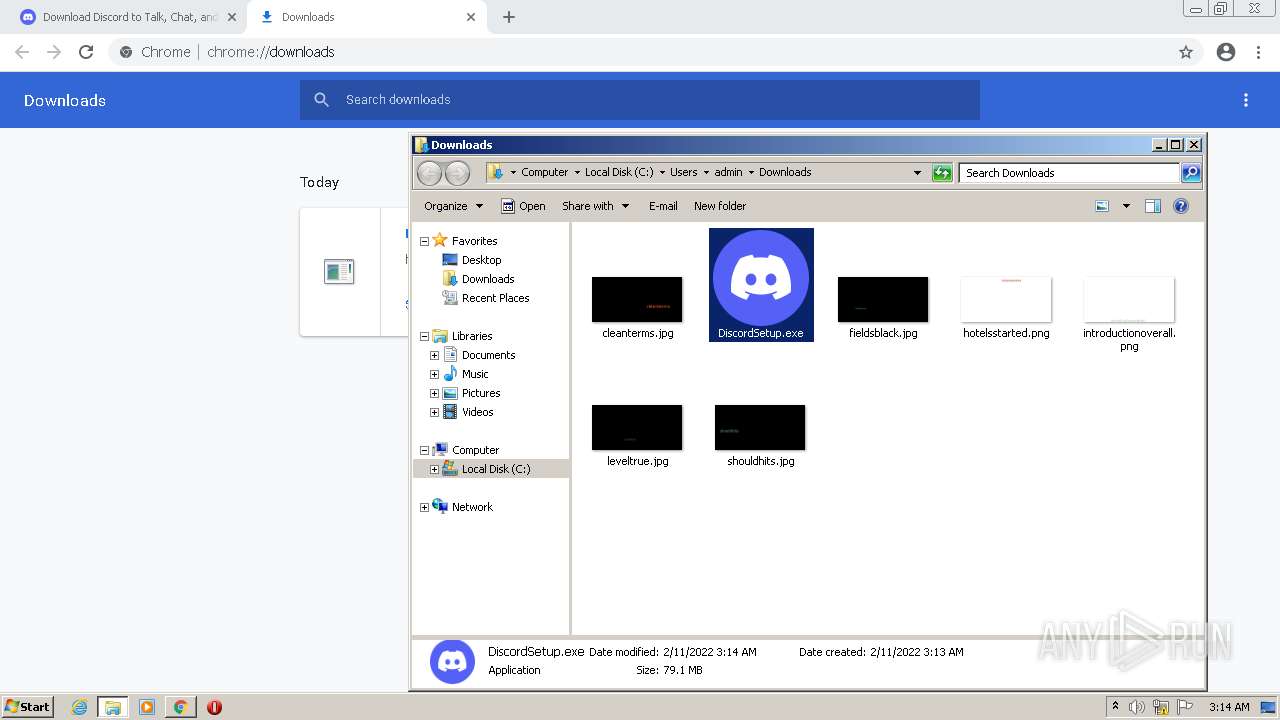The width and height of the screenshot is (1280, 720).
Task: Select the fieldsblack.jpg thumbnail
Action: pos(883,299)
